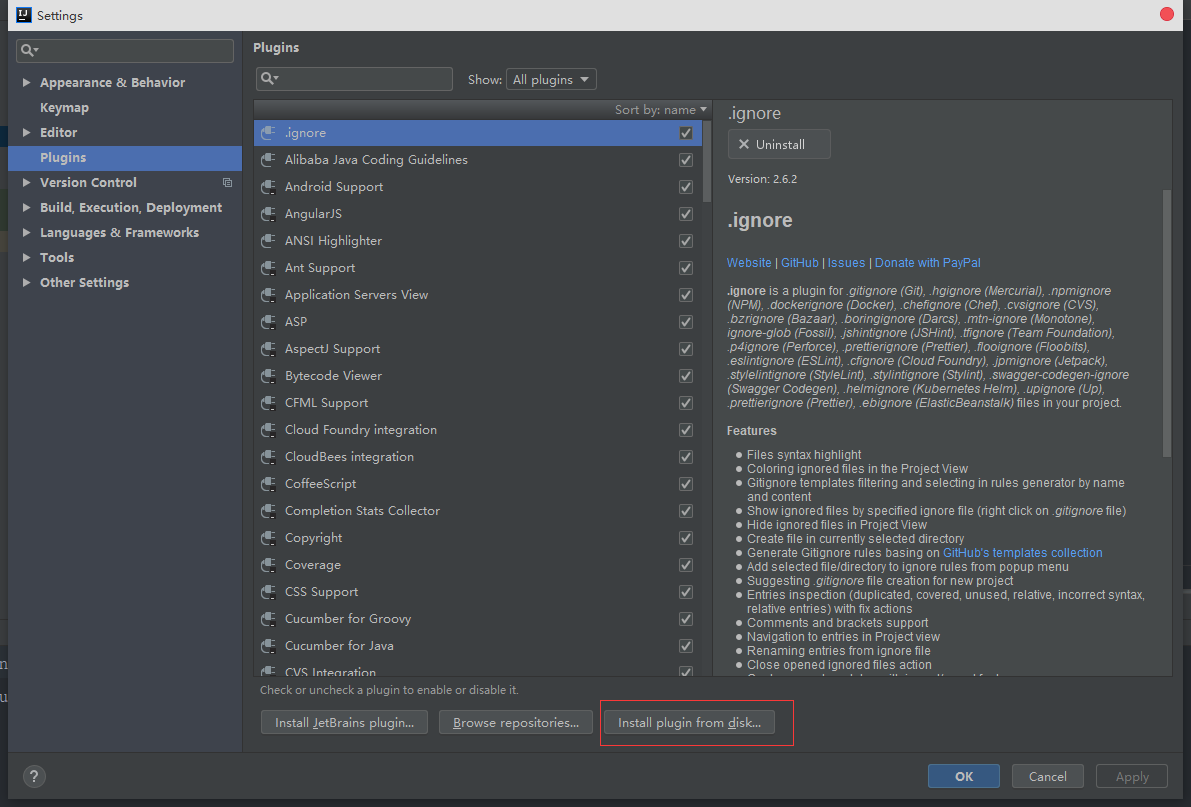This screenshot has width=1191, height=807.
Task: Disable ANSI Highlighter plugin checkbox
Action: [x=686, y=241]
